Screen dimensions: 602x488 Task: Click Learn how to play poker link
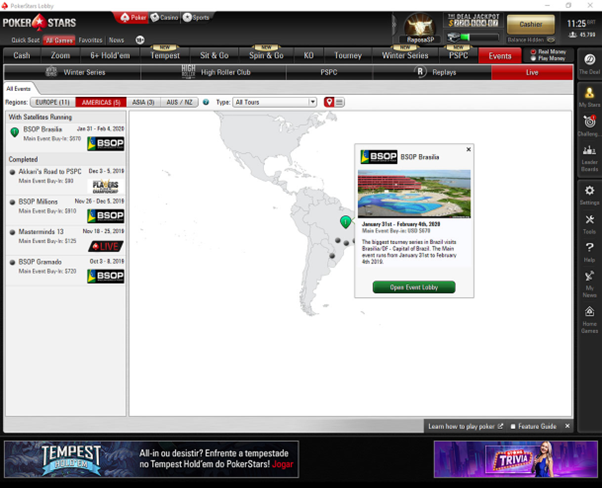[x=465, y=426]
